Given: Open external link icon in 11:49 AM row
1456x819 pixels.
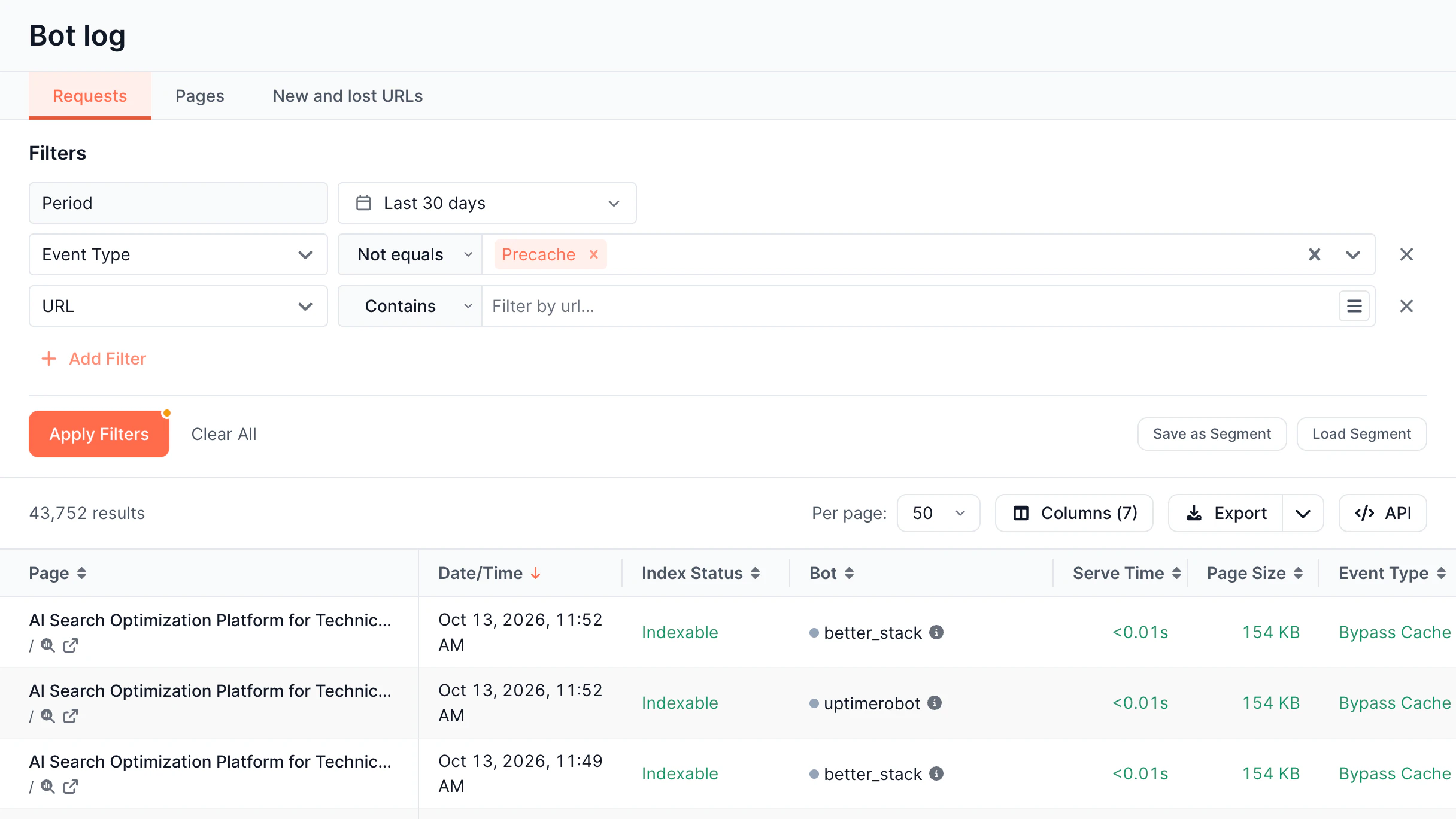Looking at the screenshot, I should [x=71, y=787].
